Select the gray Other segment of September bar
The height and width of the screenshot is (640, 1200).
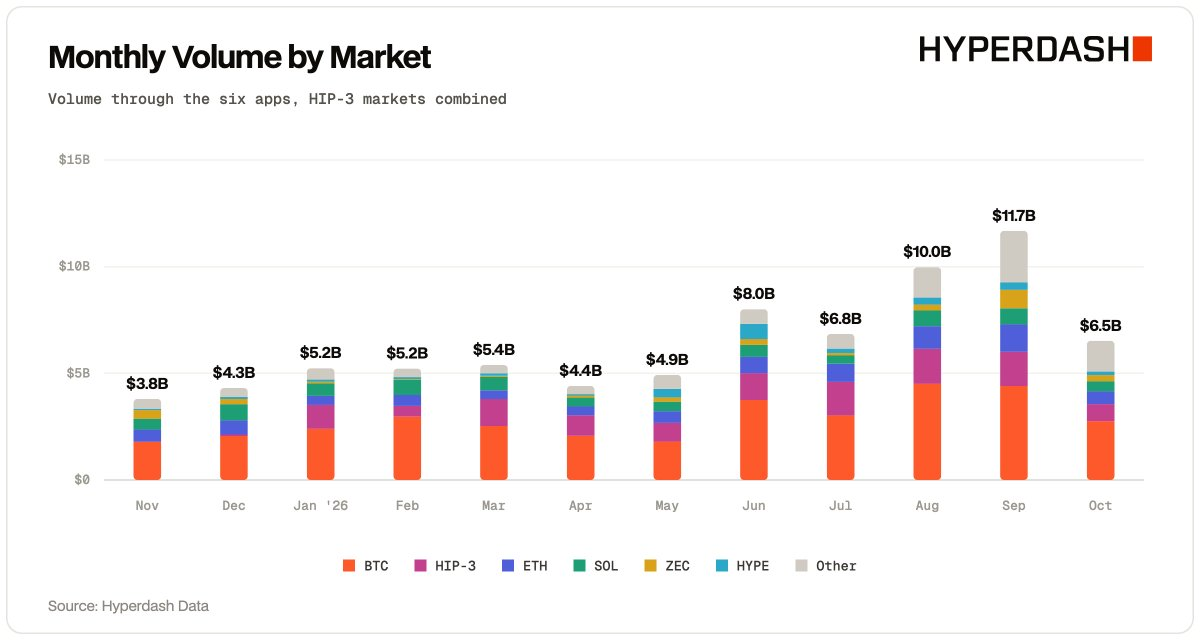click(1014, 257)
